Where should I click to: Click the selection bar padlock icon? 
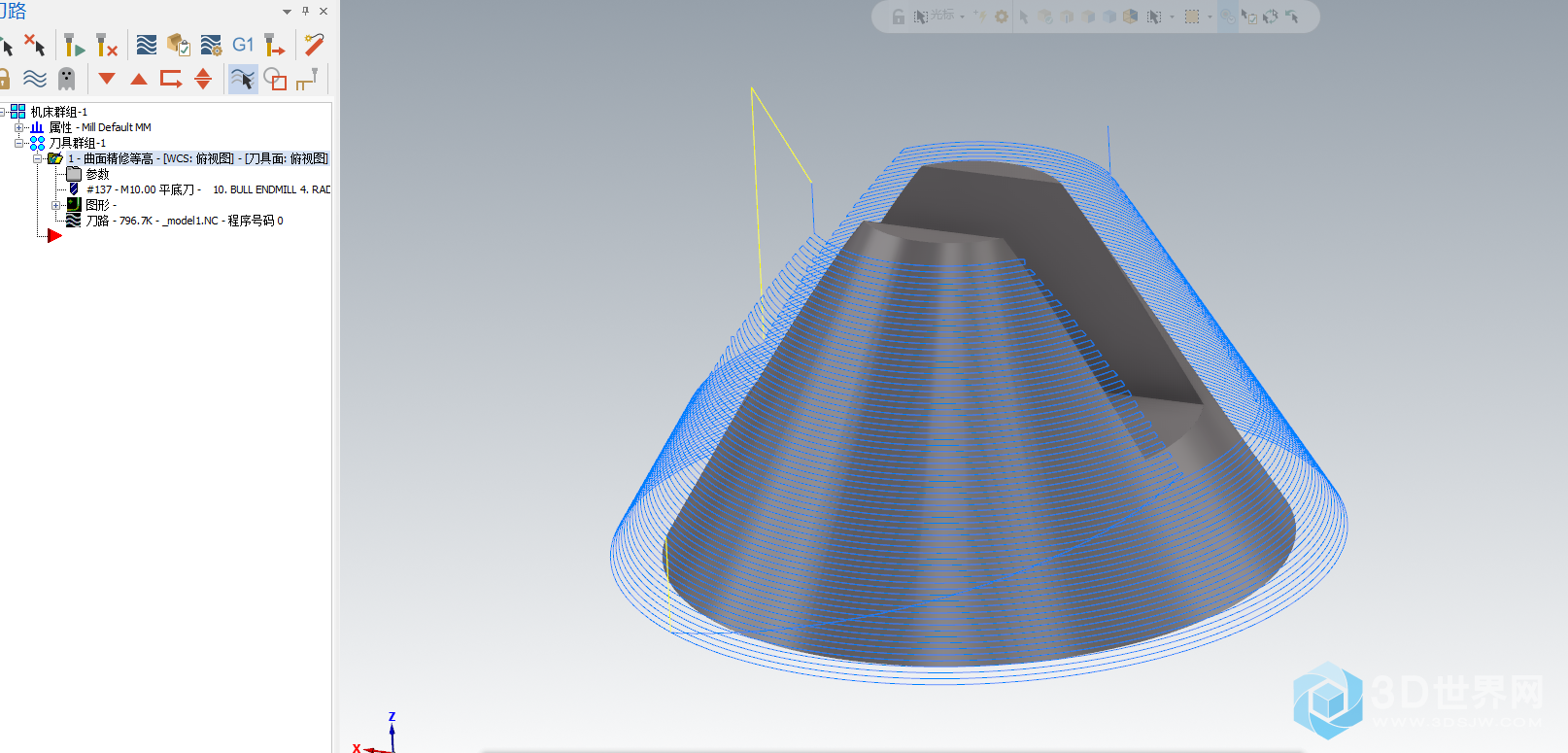(x=899, y=17)
